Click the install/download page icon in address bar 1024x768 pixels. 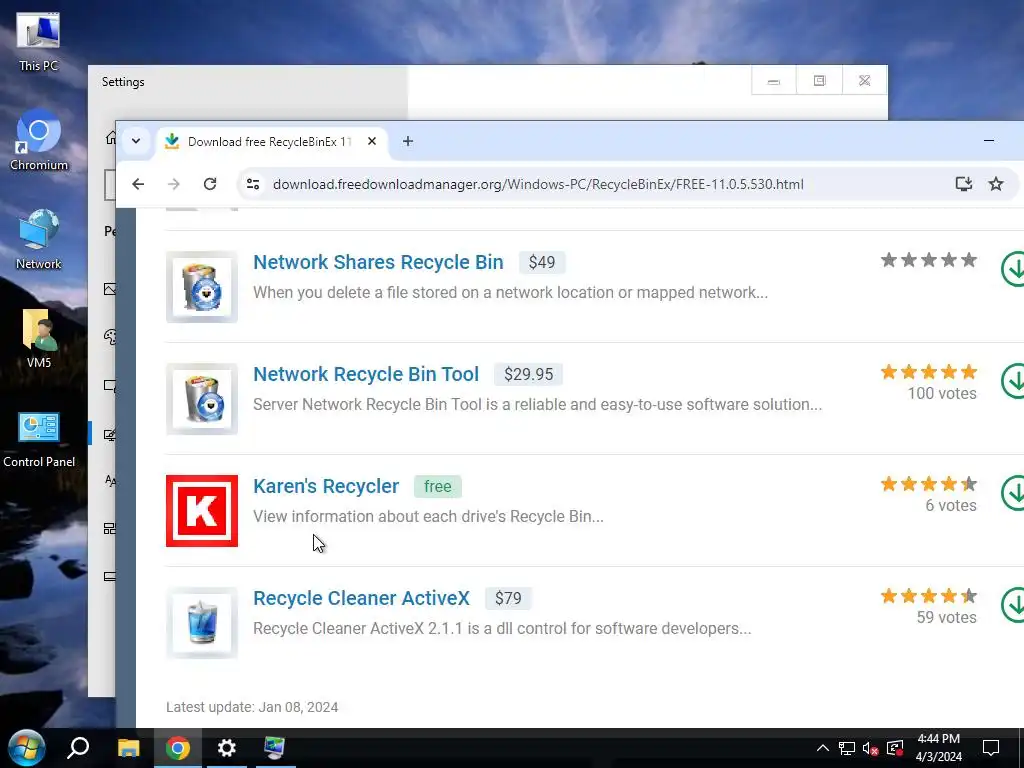click(963, 184)
